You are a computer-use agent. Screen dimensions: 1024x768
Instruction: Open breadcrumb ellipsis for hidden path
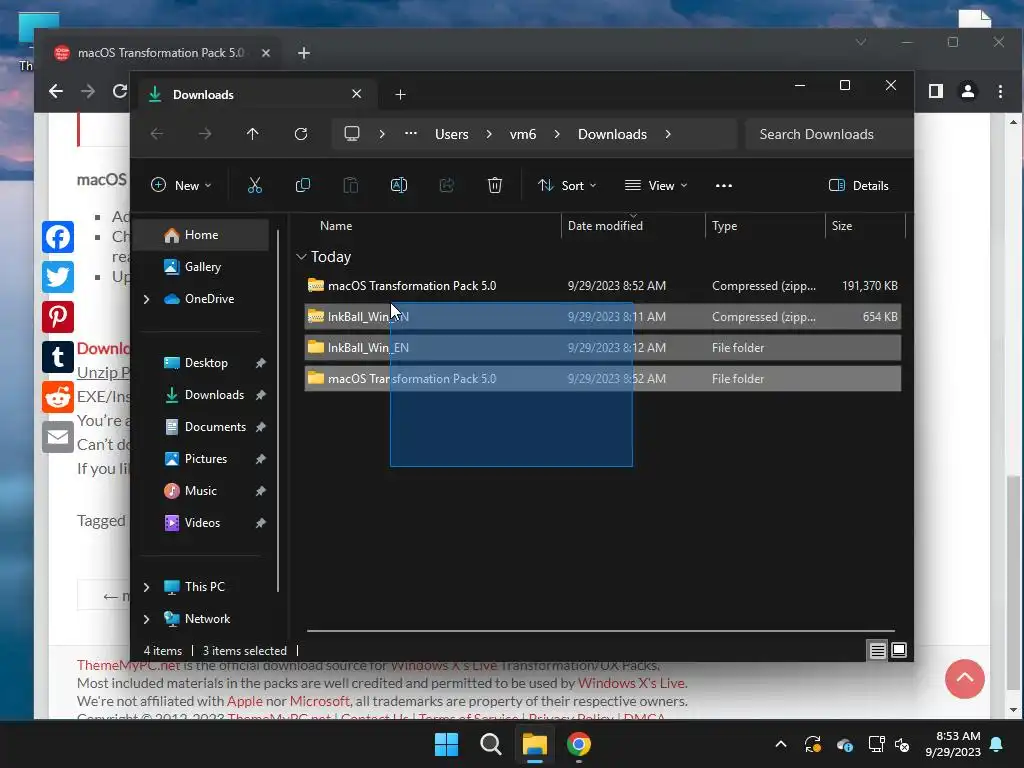click(x=411, y=134)
